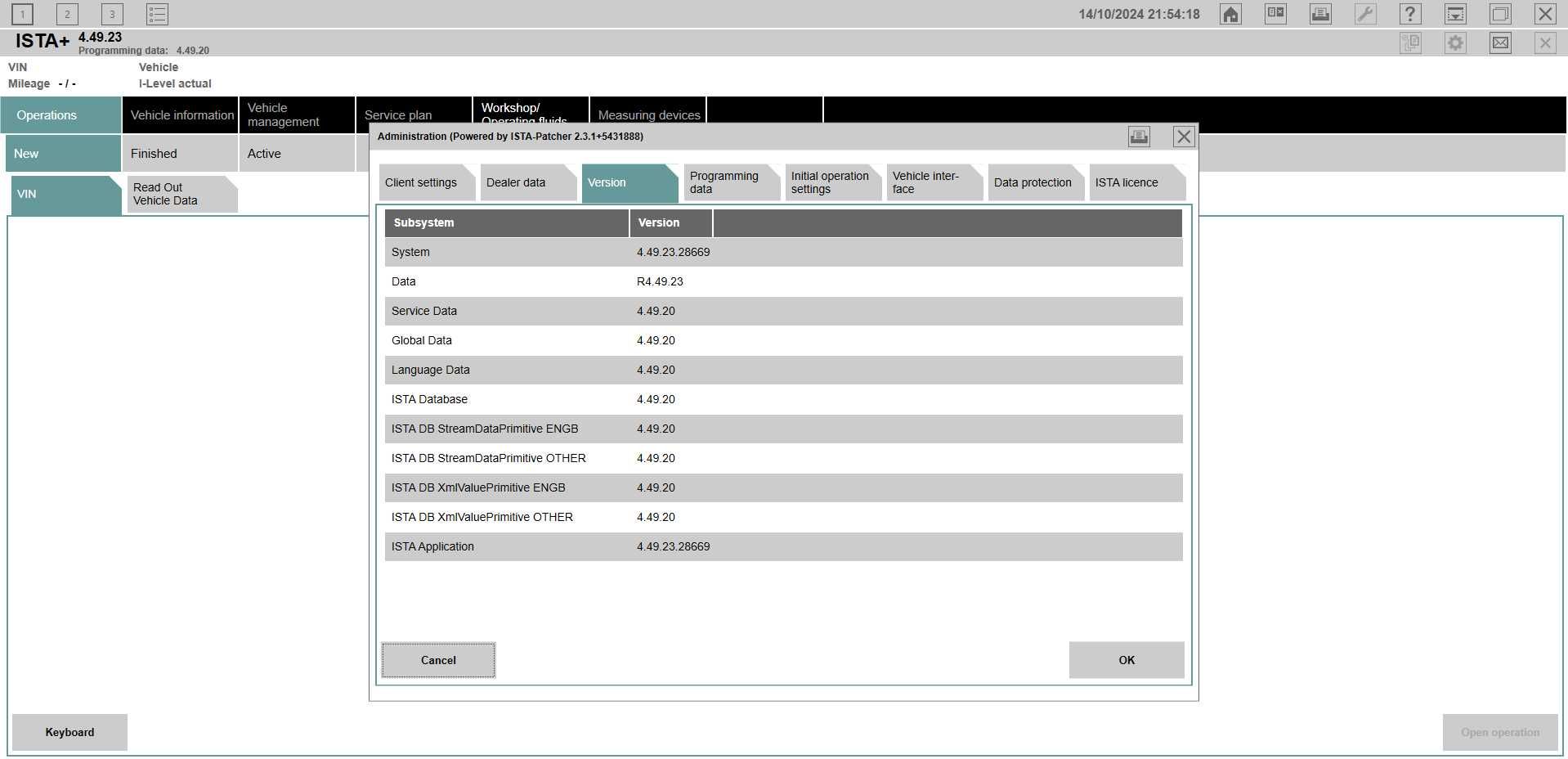The image size is (1568, 759).
Task: Select the Language Data row
Action: tap(783, 370)
